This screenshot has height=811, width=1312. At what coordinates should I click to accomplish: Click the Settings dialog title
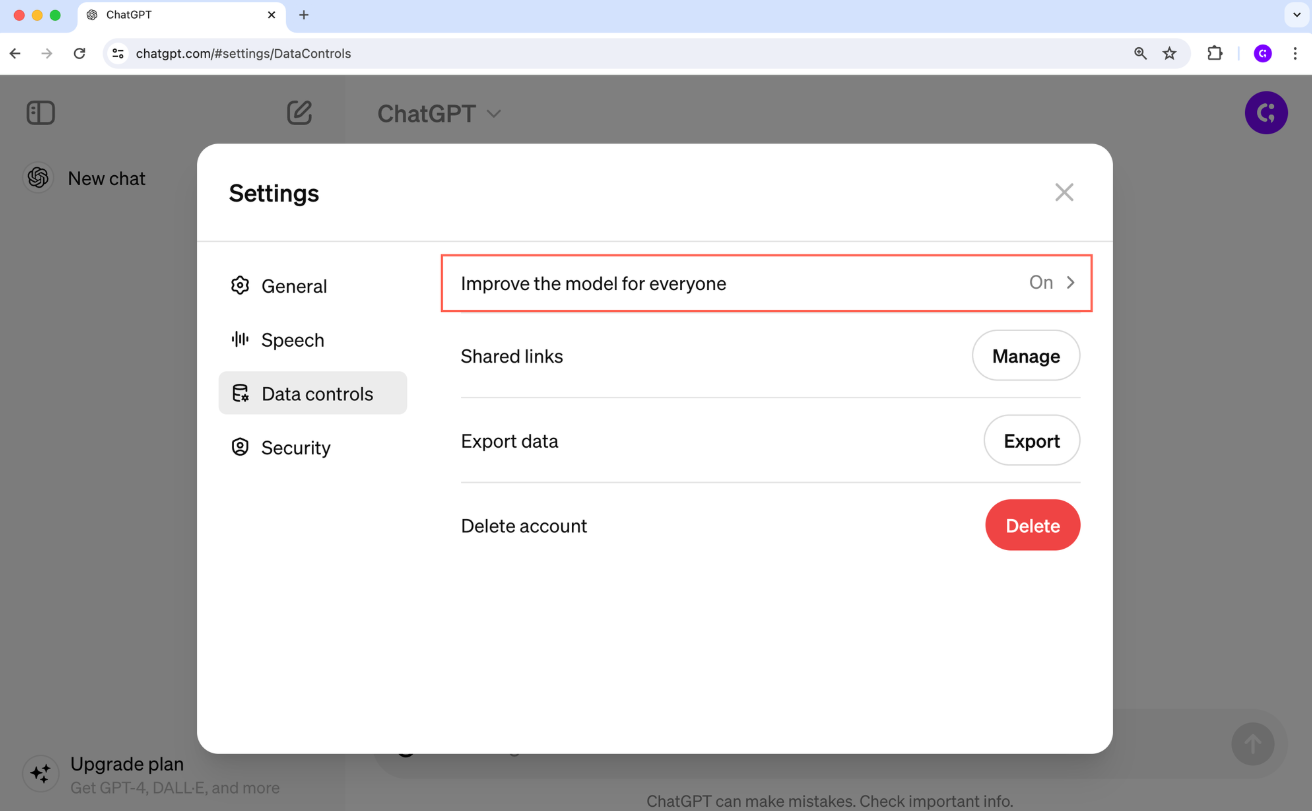[274, 193]
